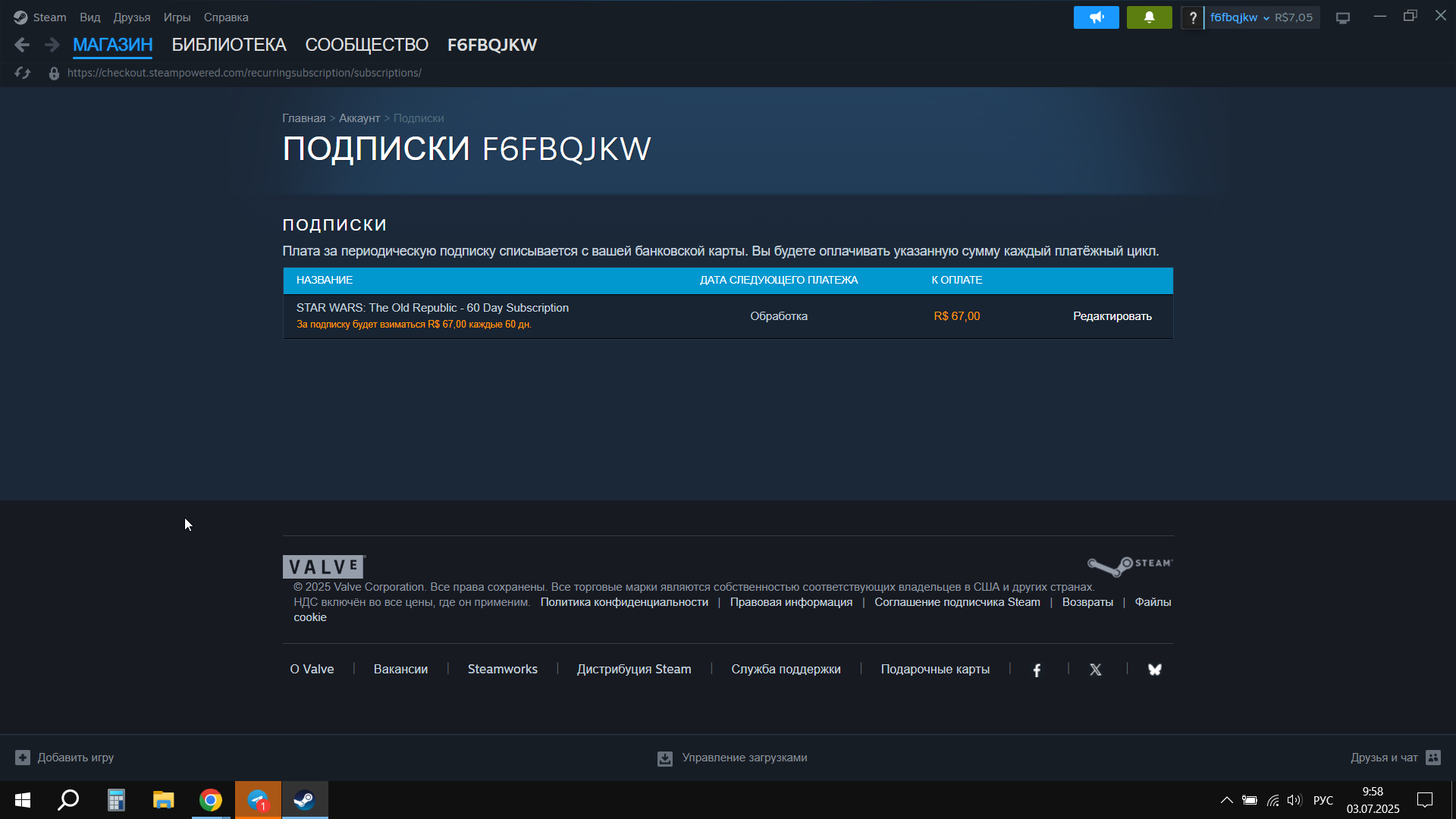Open the Windows notification center icon

click(x=1425, y=800)
